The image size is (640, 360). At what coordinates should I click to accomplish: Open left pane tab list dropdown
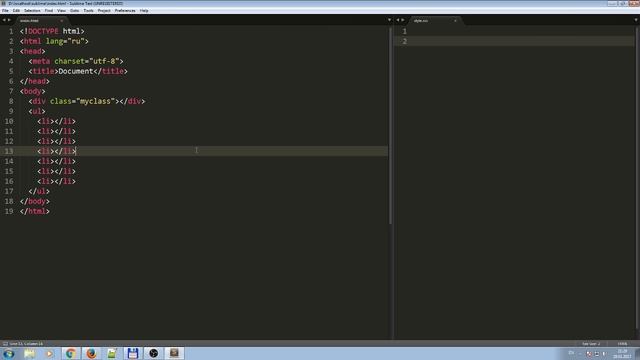(389, 20)
